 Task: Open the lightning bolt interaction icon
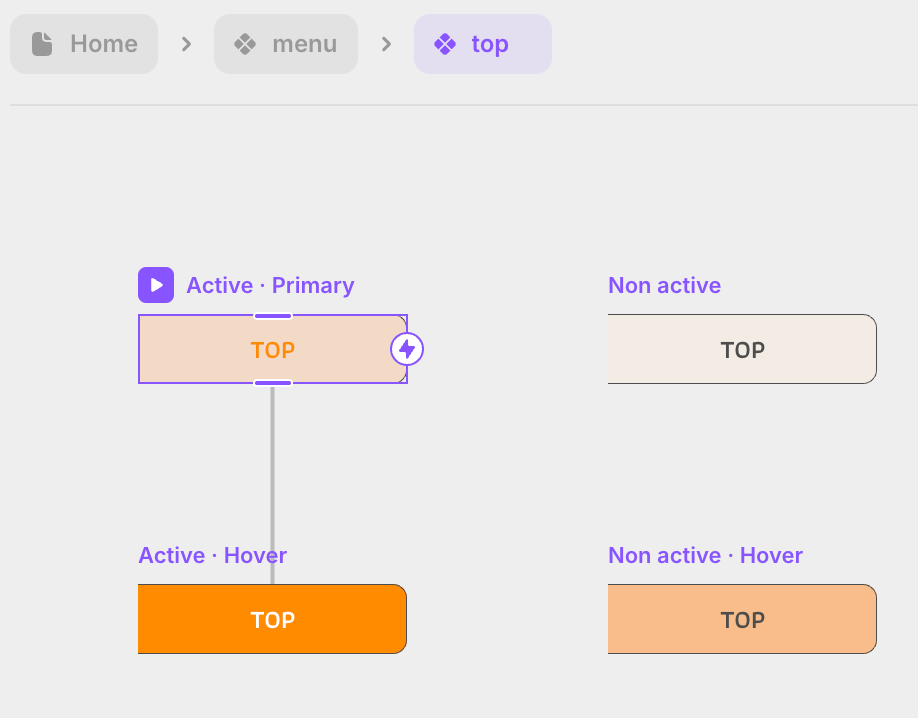(407, 349)
